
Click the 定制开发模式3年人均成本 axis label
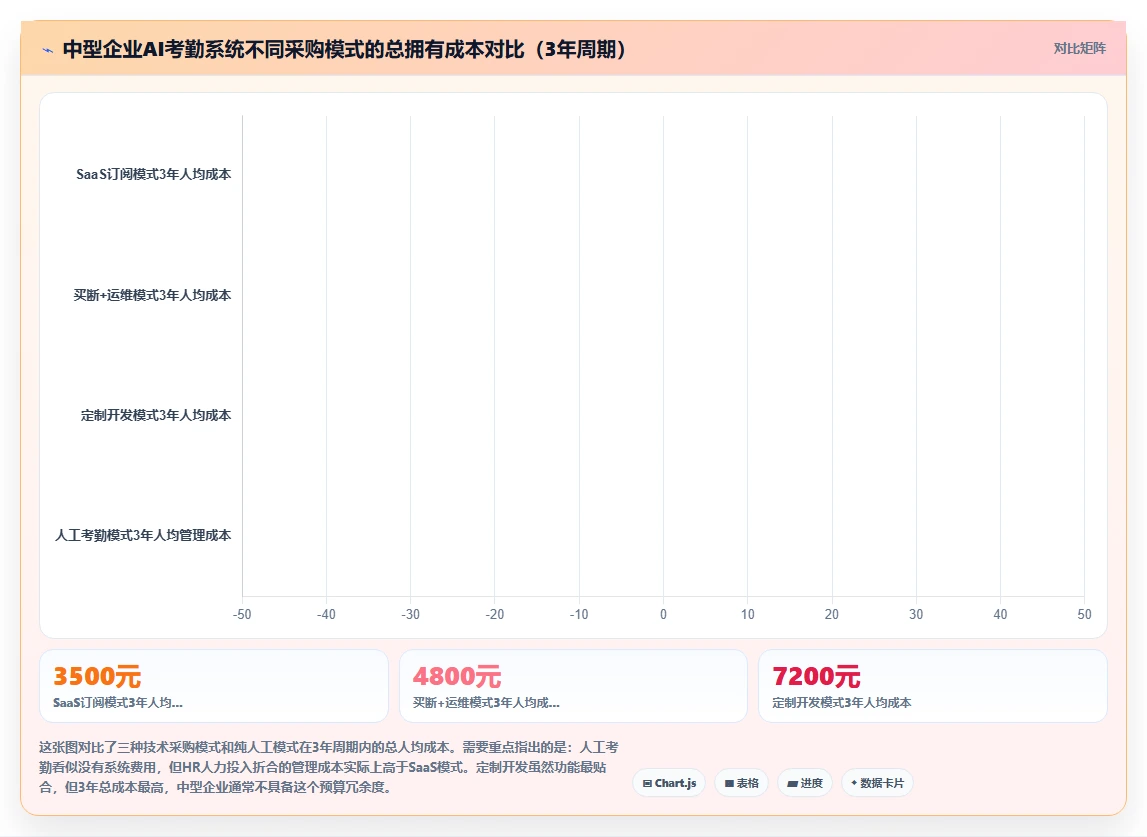click(156, 415)
